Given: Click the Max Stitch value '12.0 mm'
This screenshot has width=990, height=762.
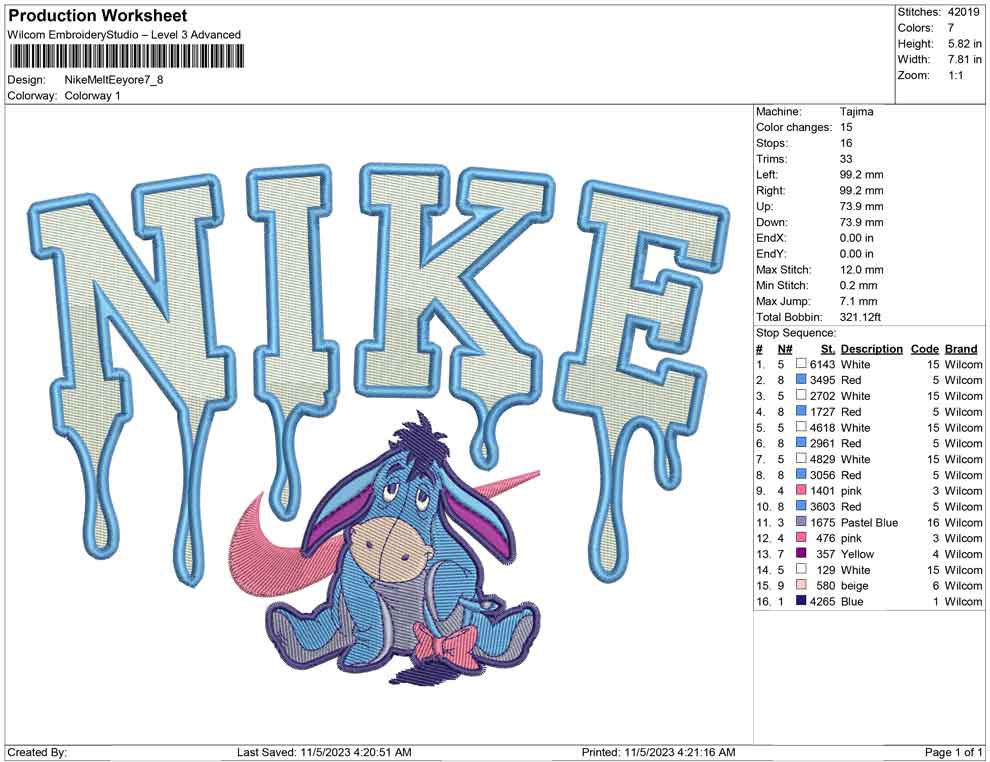Looking at the screenshot, I should pos(861,270).
